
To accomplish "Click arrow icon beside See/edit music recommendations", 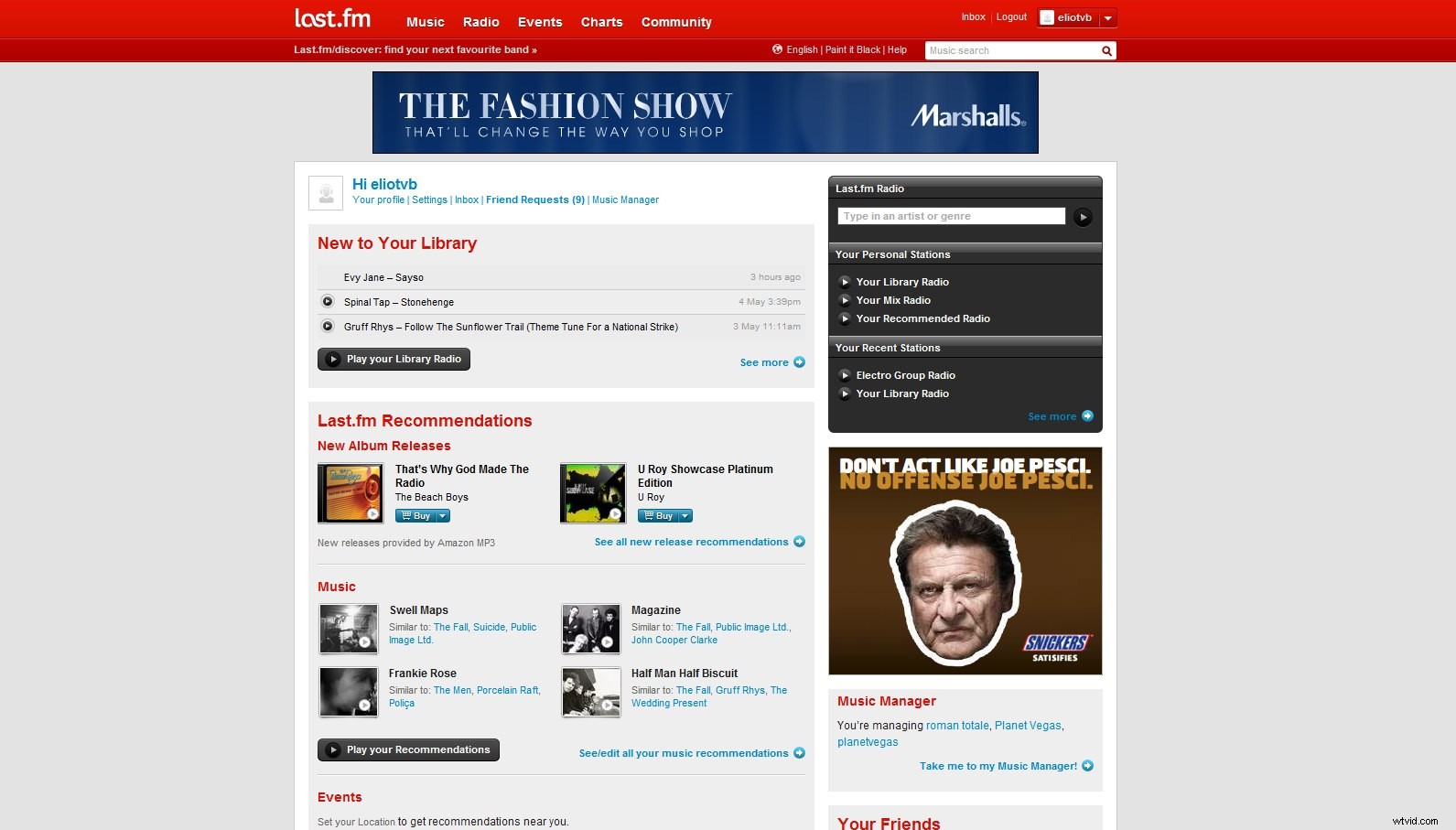I will click(799, 753).
